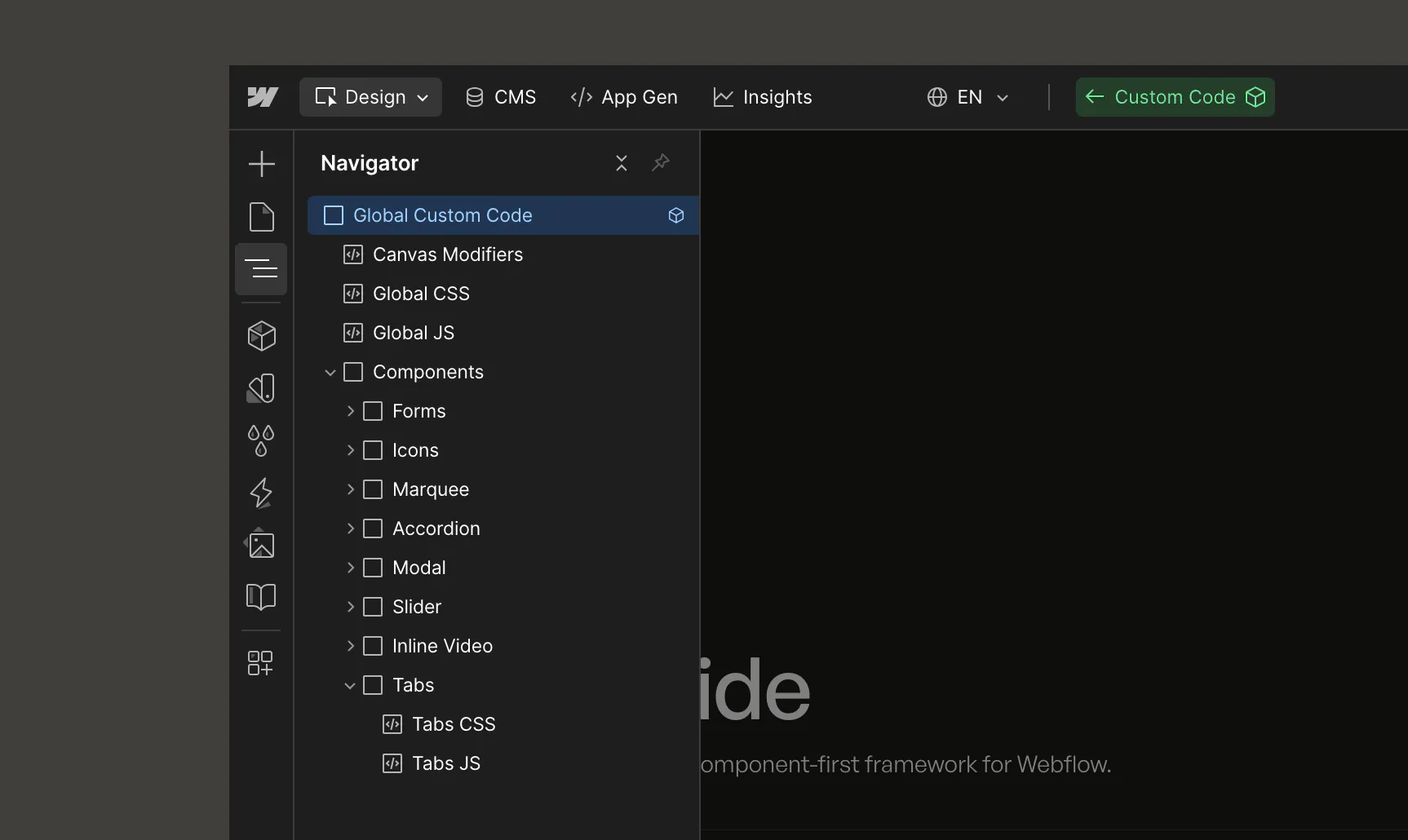Screen dimensions: 1408x840
Task: Select the Inline Video label
Action: click(443, 646)
